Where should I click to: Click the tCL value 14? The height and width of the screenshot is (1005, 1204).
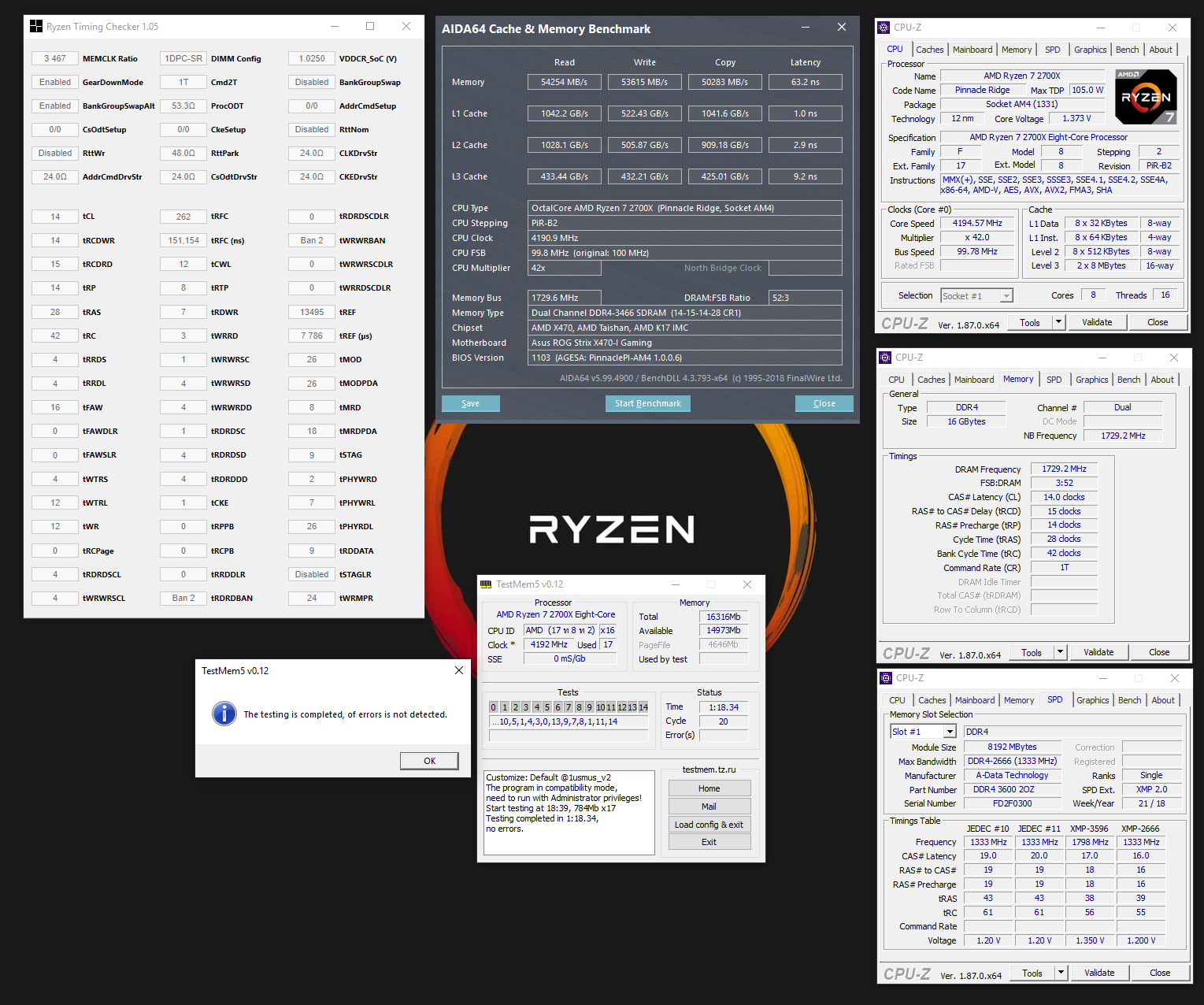coord(54,217)
